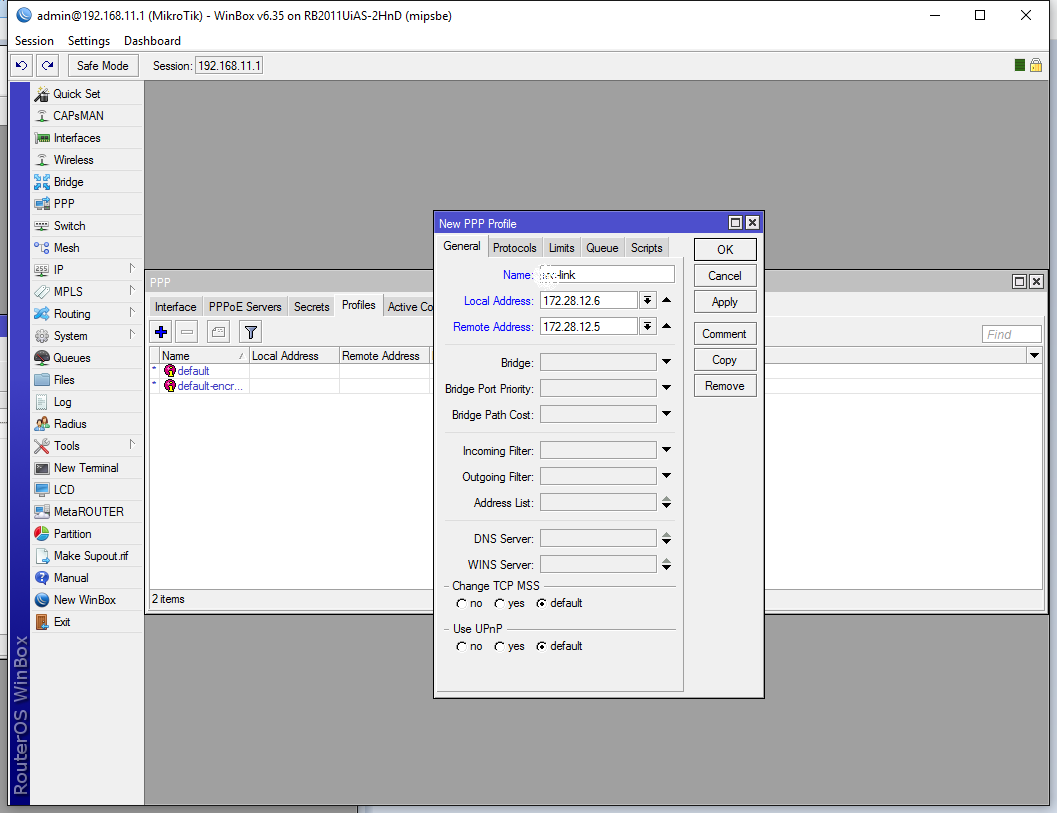Remove profile with minus button
The image size is (1057, 813).
pos(187,332)
